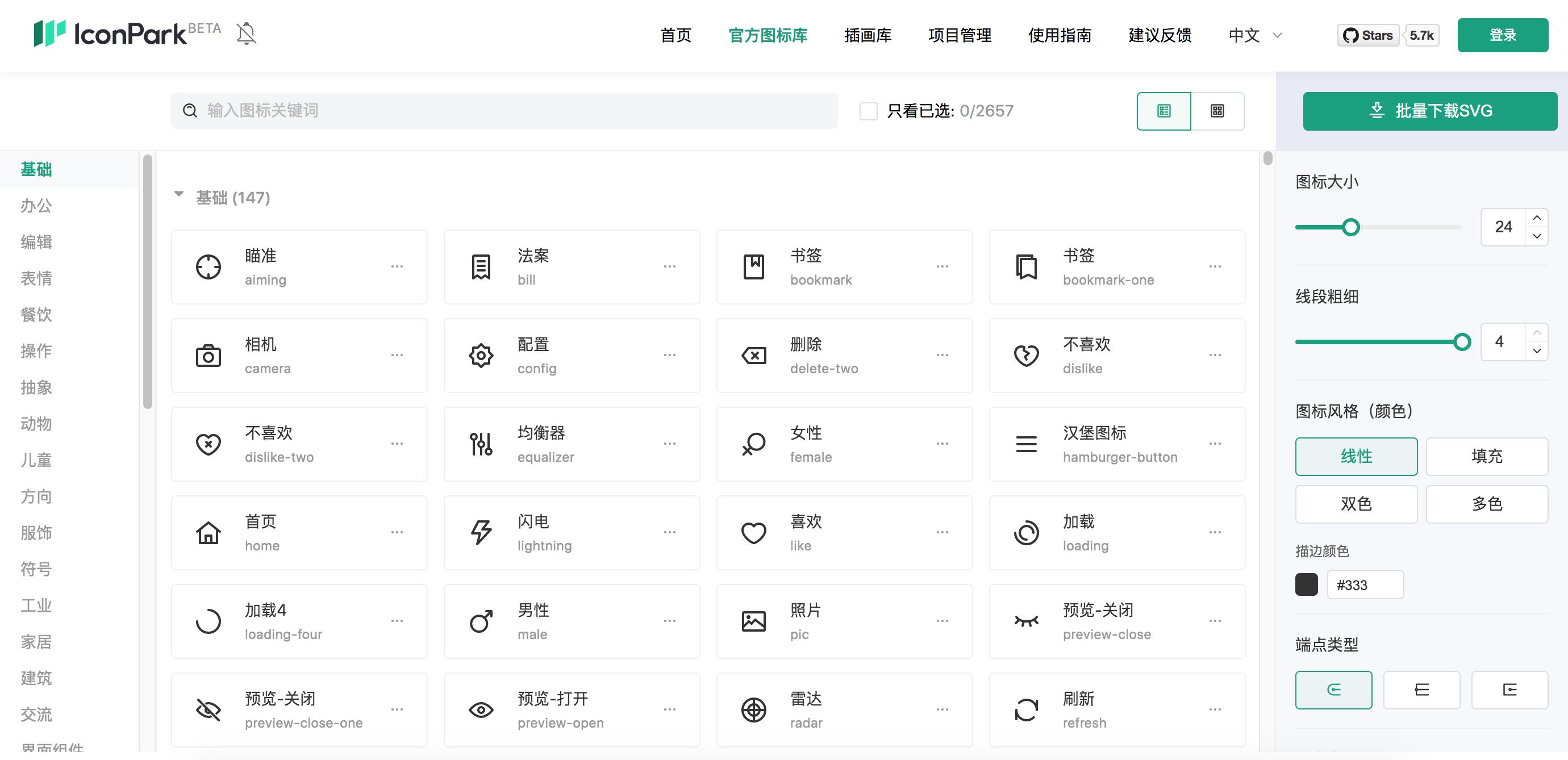Click the 批量下载SVG button

(1429, 111)
